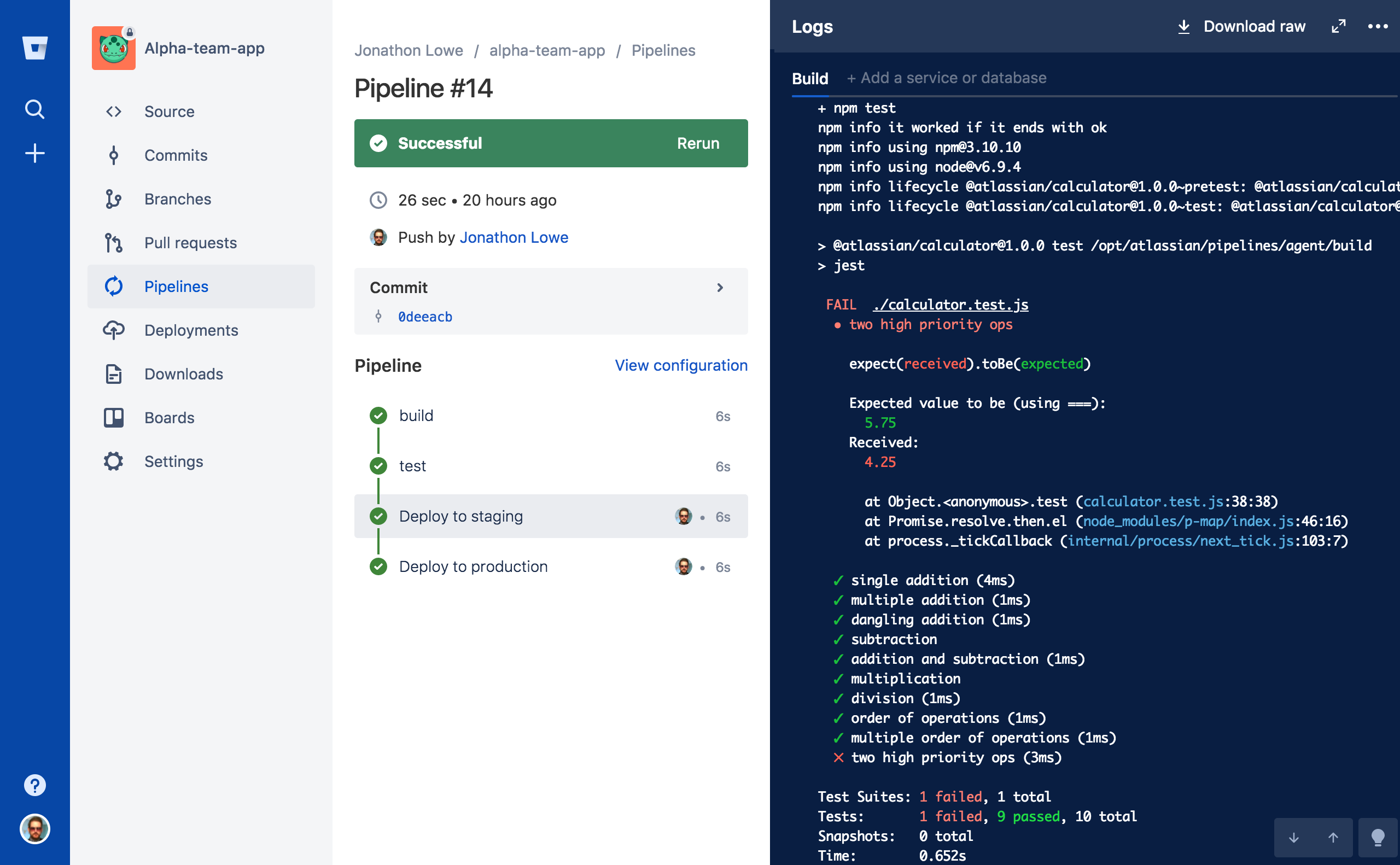Image resolution: width=1400 pixels, height=865 pixels.
Task: Click the Settings icon in sidebar
Action: (113, 461)
